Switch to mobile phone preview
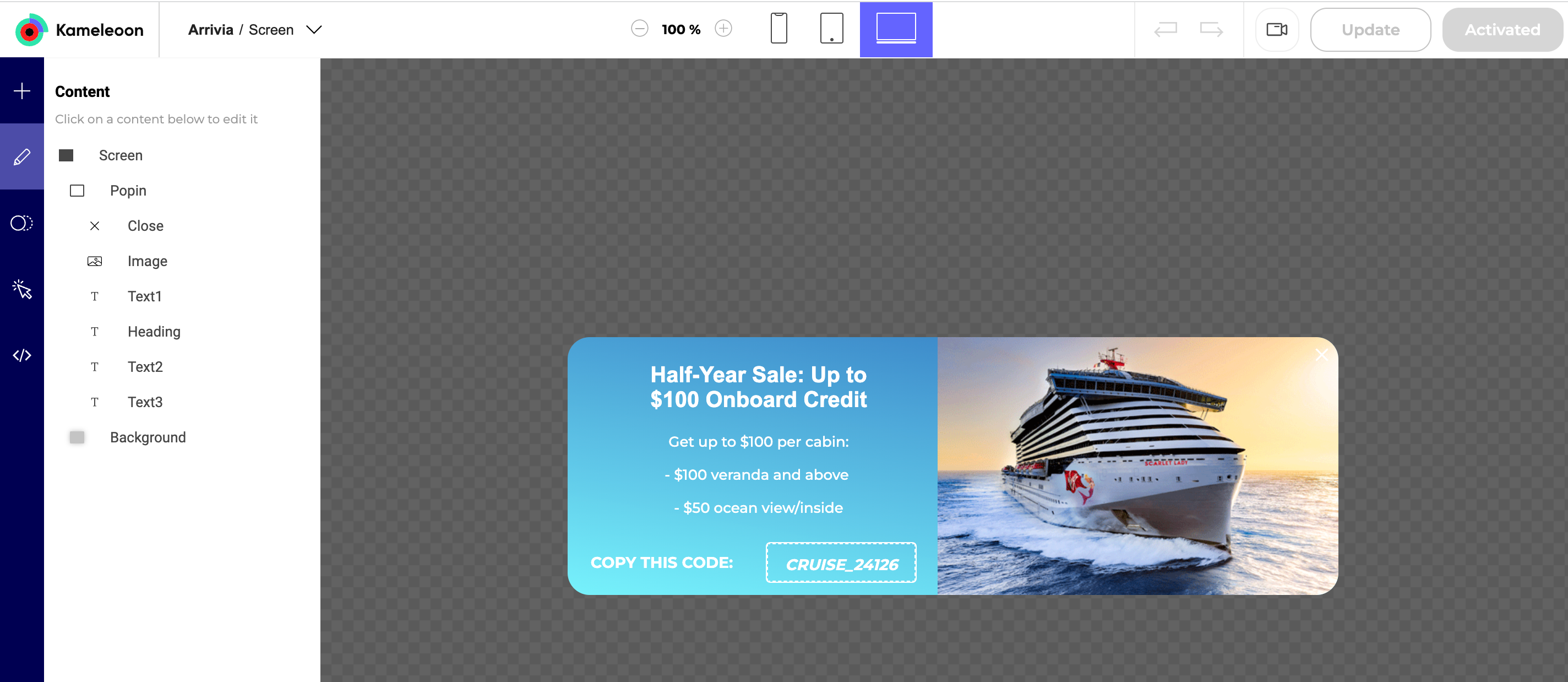Image resolution: width=1568 pixels, height=682 pixels. 778,29
